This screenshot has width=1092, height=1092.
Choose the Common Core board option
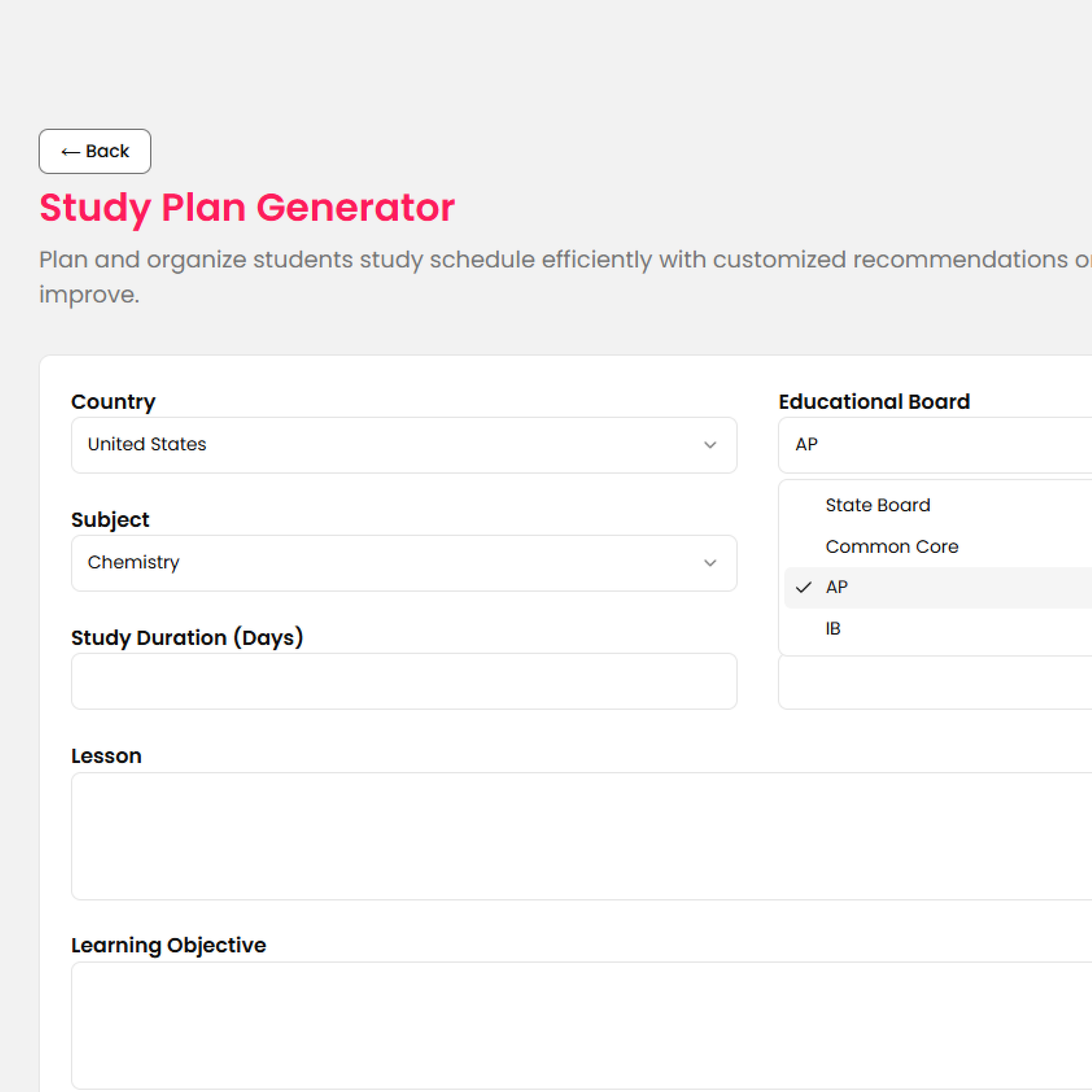point(891,547)
